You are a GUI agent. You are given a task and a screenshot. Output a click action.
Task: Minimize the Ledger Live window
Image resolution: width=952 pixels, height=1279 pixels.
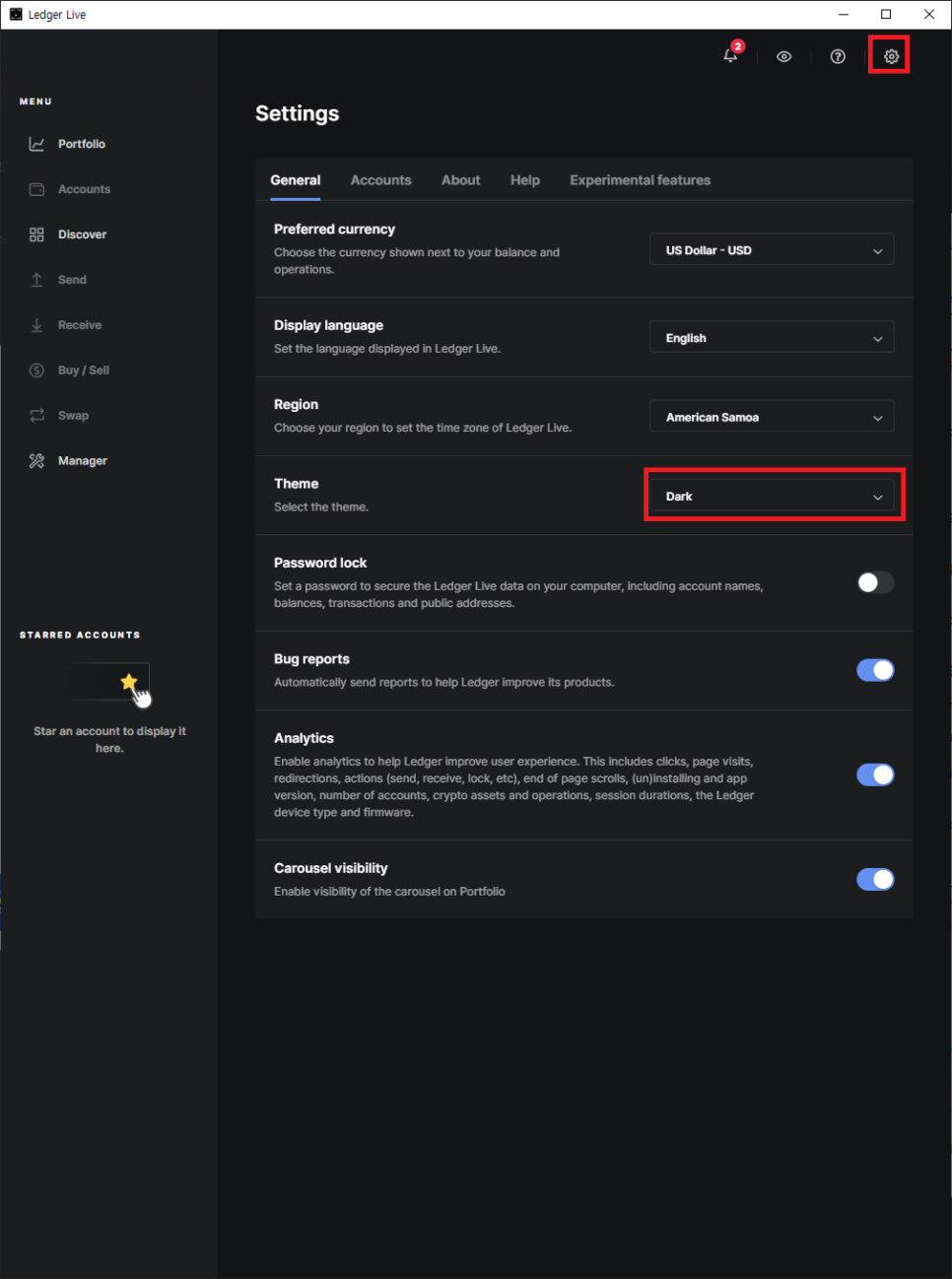844,14
